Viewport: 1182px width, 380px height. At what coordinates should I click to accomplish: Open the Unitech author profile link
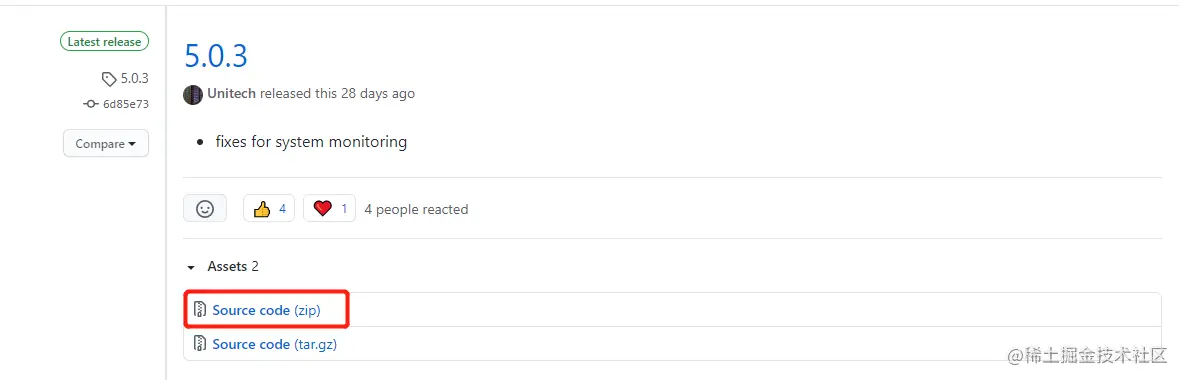231,93
